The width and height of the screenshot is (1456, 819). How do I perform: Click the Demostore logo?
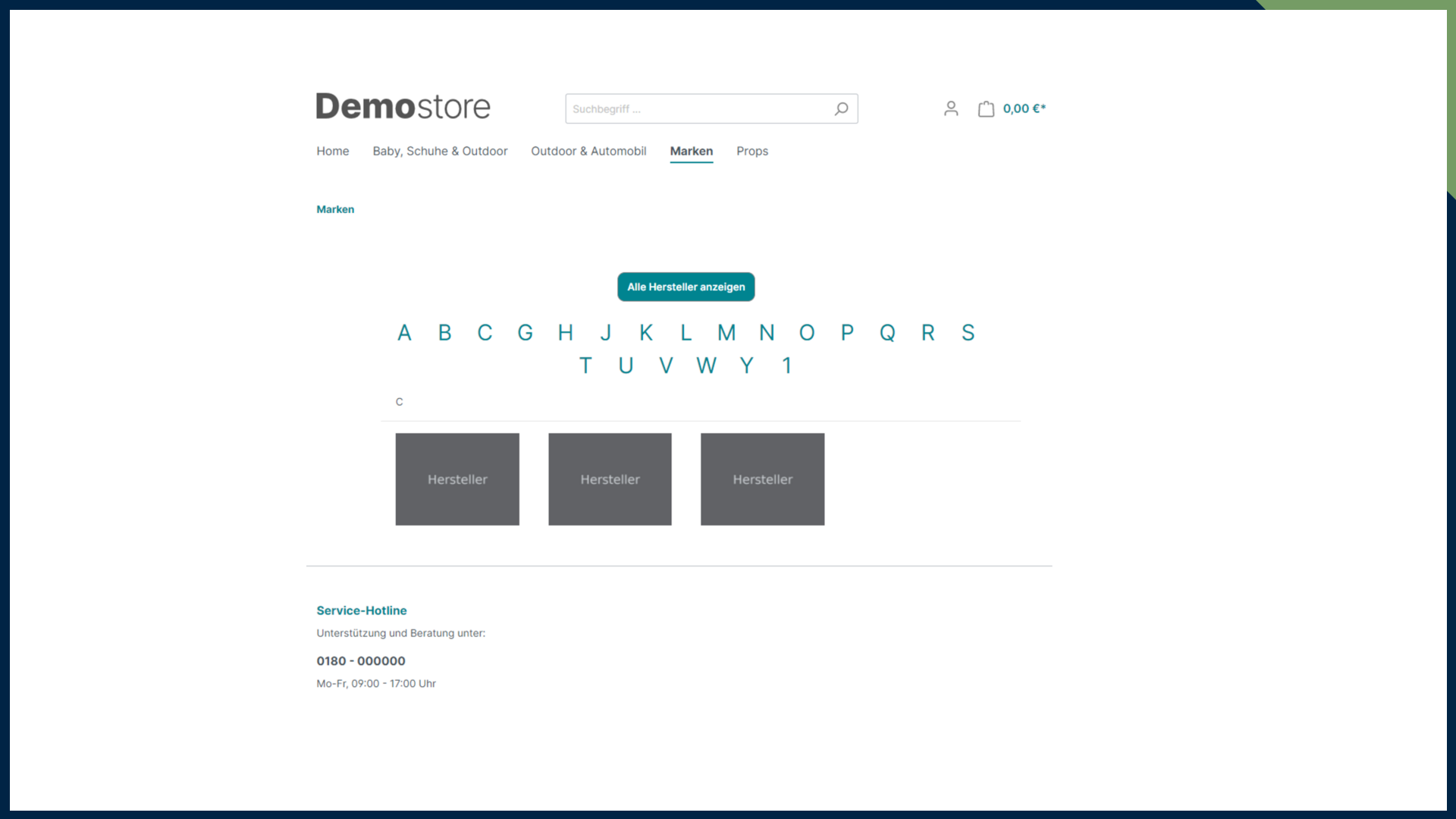coord(403,107)
